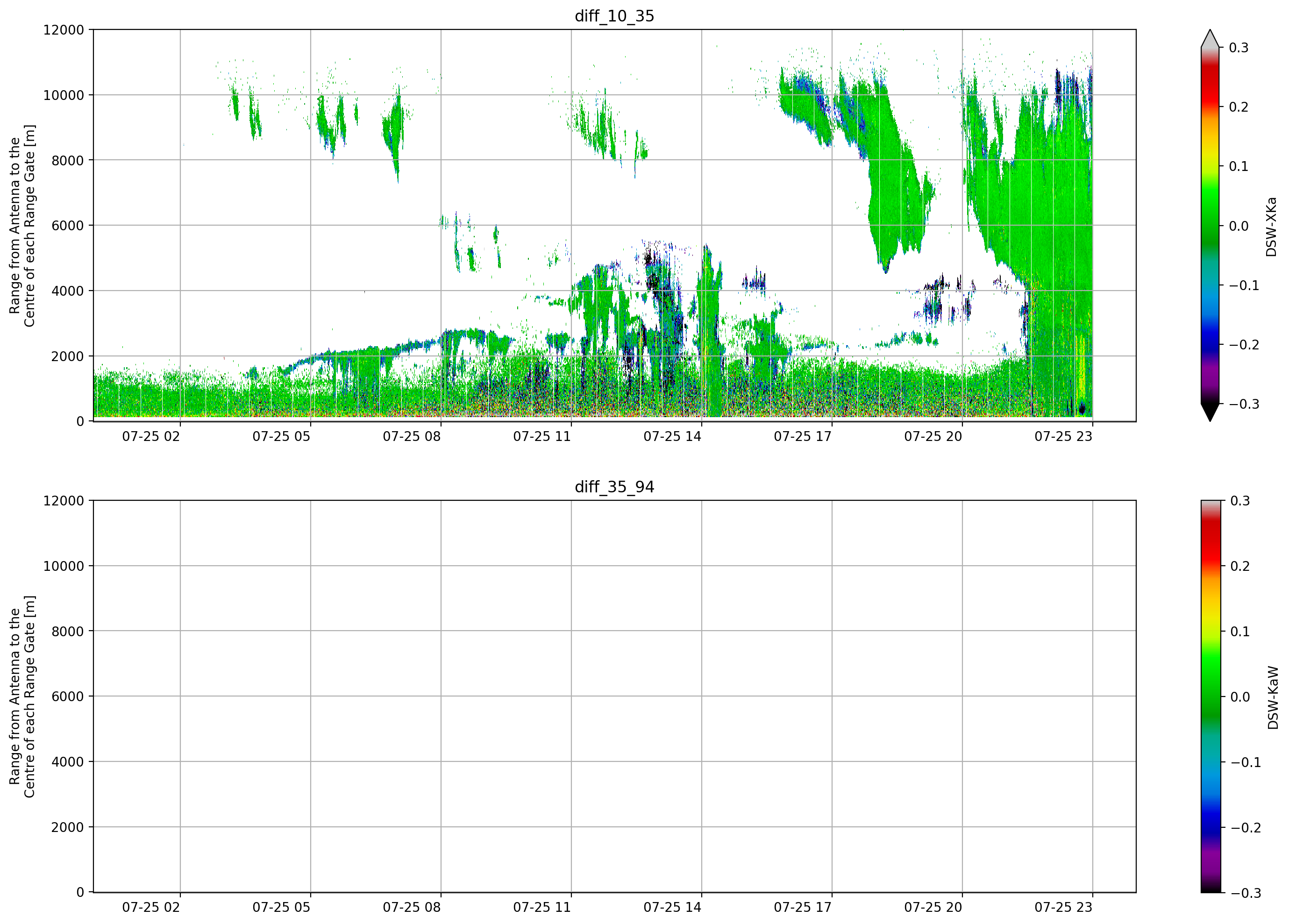
Task: Click the 12000 y-tick of diff_10_35 plot
Action: [x=64, y=30]
